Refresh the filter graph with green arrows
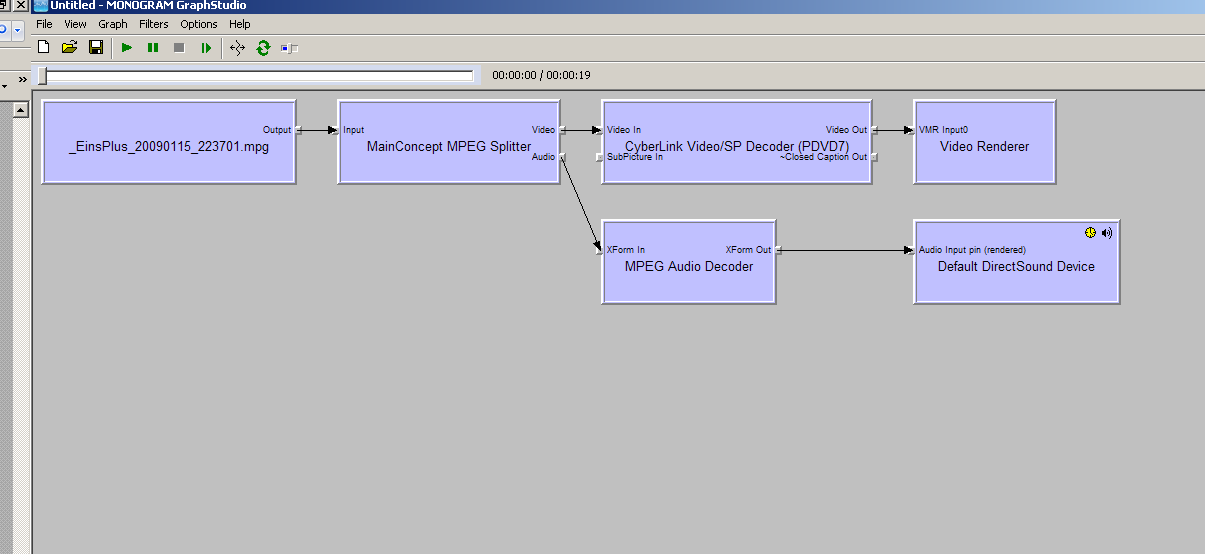The height and width of the screenshot is (554, 1205). [x=263, y=47]
